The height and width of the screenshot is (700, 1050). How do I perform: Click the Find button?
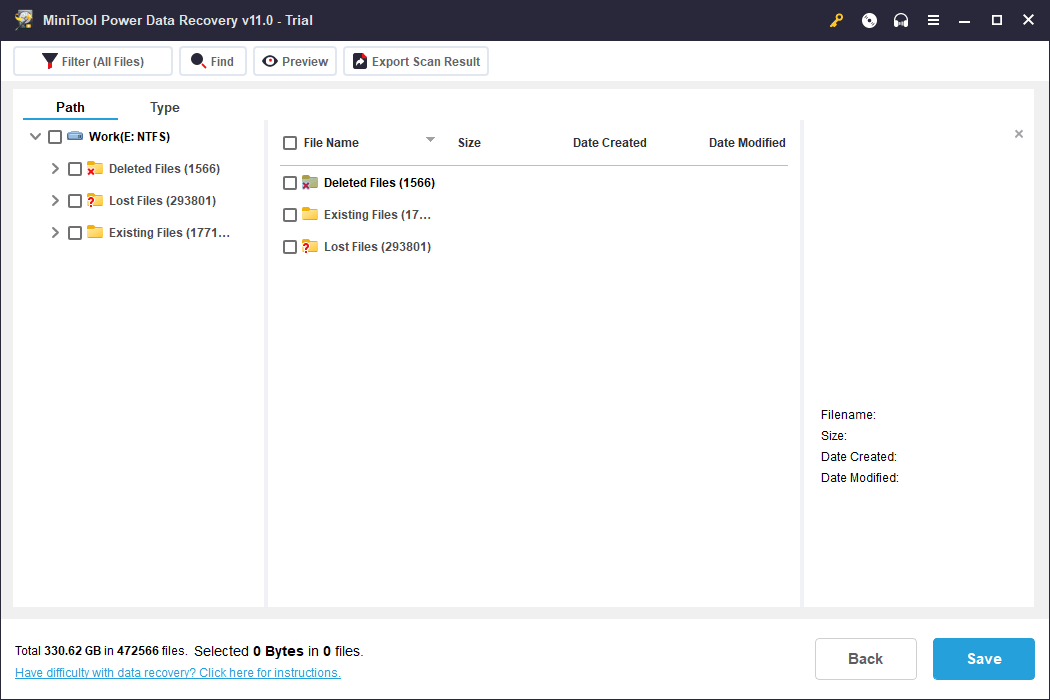point(213,62)
